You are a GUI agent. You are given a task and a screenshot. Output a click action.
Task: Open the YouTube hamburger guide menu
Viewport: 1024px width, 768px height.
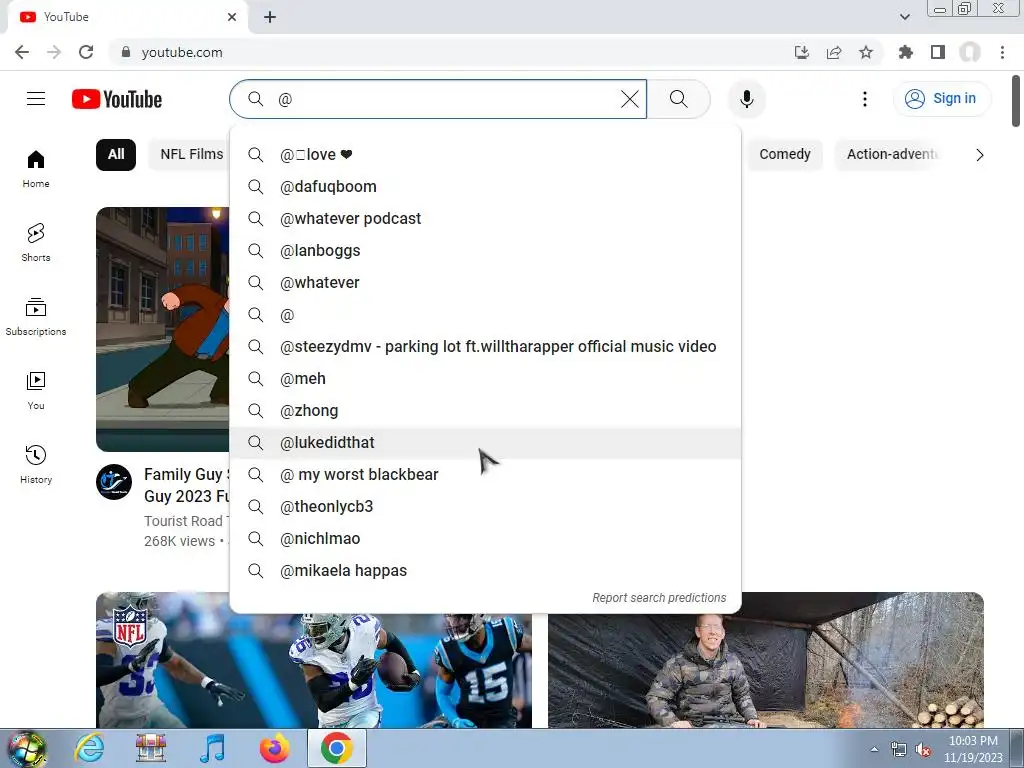[x=36, y=99]
